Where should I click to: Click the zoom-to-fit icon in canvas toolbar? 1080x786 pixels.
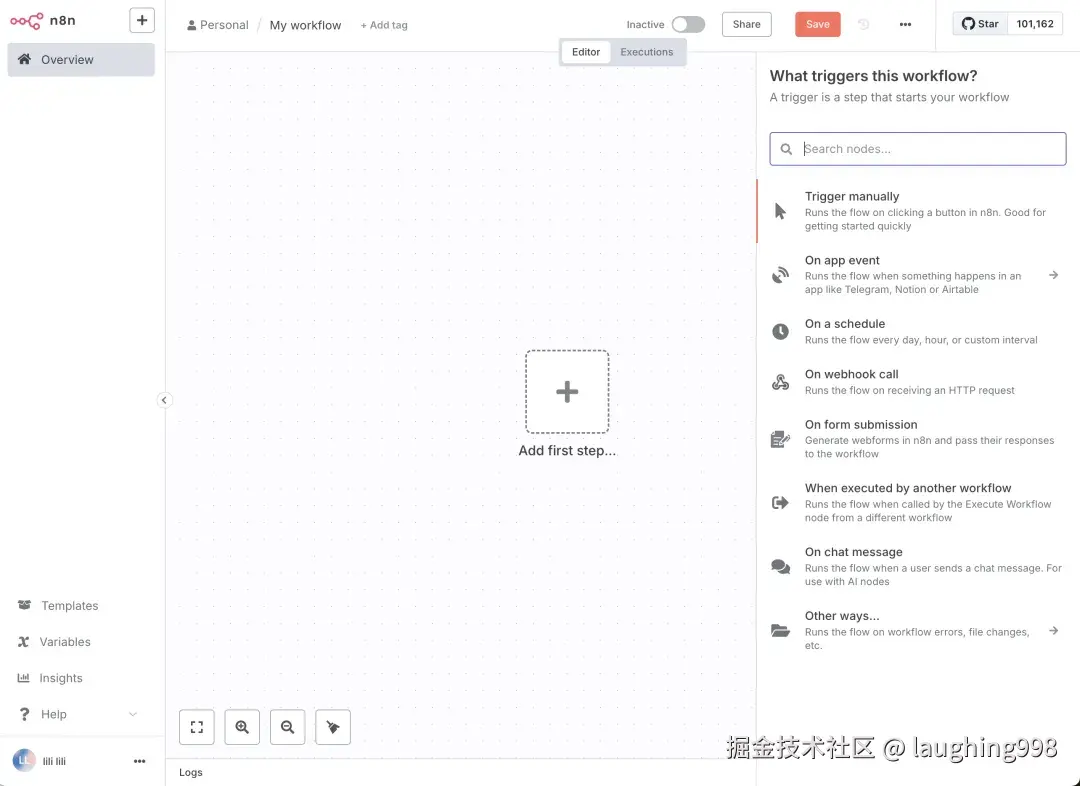pyautogui.click(x=196, y=727)
